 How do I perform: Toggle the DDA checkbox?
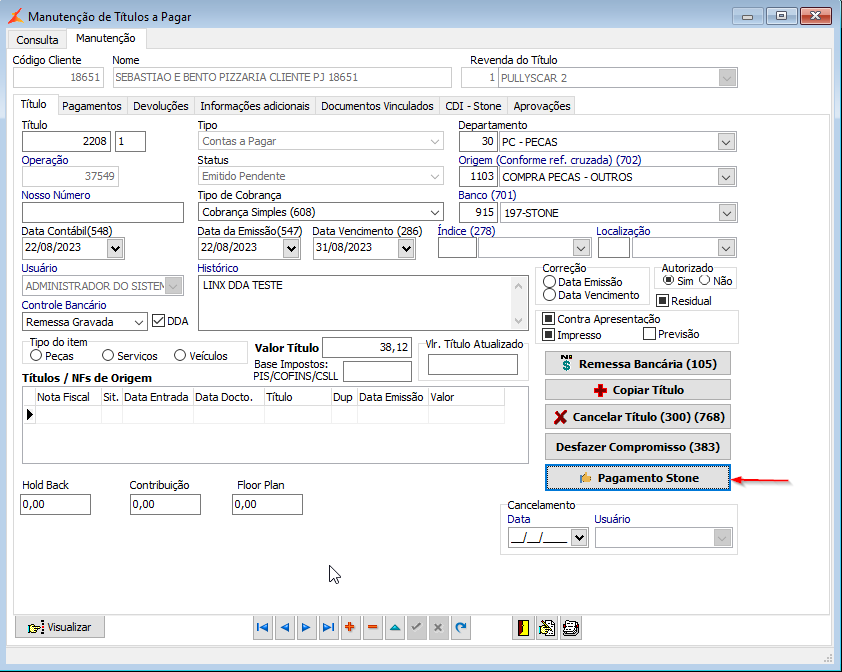click(x=158, y=321)
